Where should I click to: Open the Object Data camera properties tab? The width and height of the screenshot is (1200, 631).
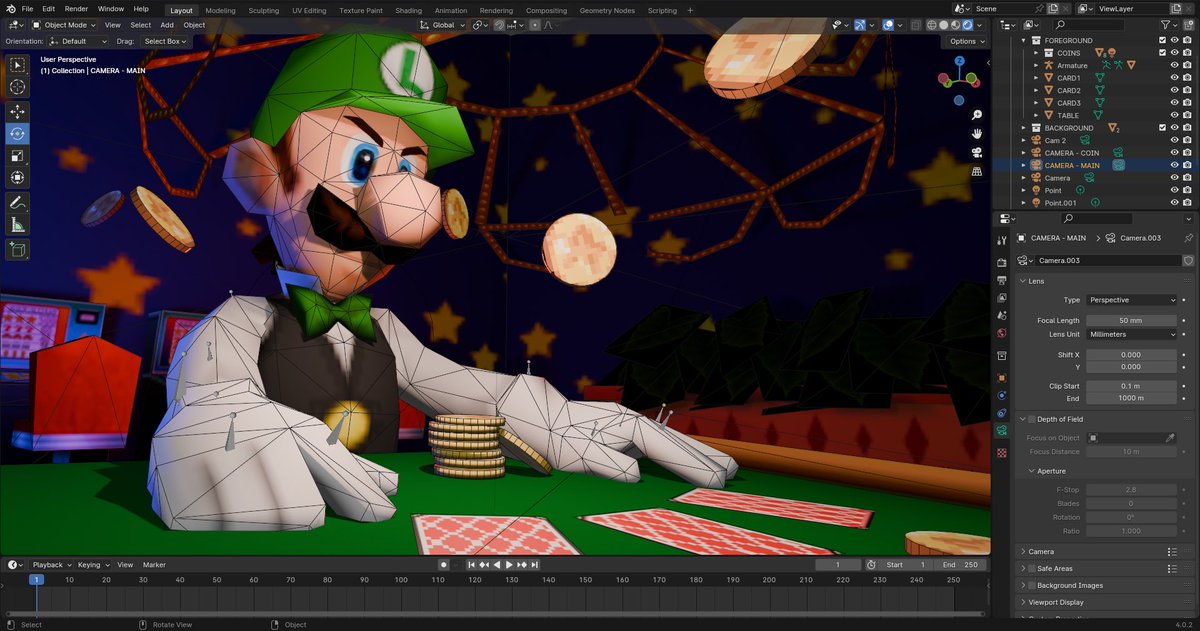tap(1002, 431)
